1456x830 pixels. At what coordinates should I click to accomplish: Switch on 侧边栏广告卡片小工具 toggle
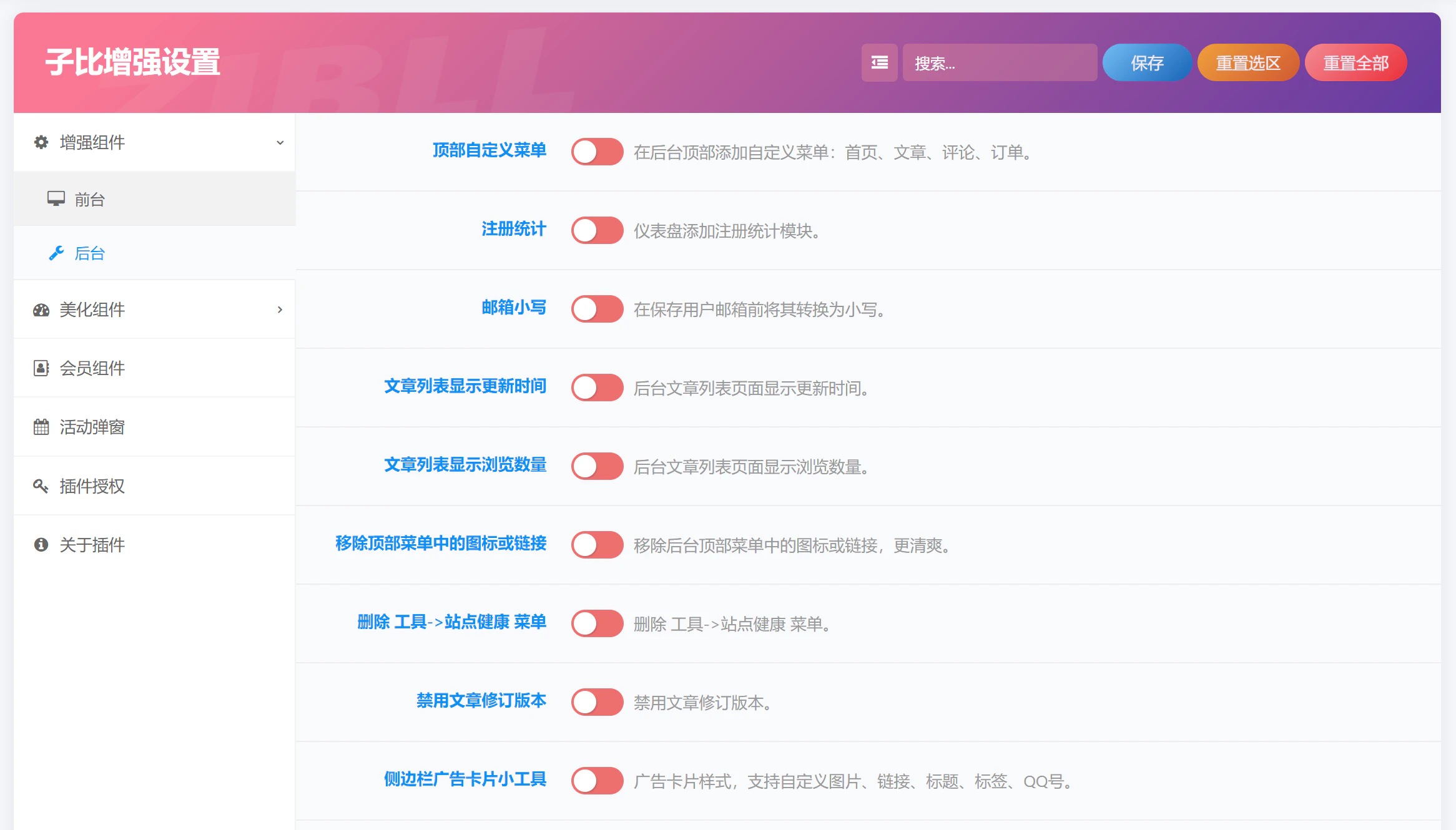(597, 781)
